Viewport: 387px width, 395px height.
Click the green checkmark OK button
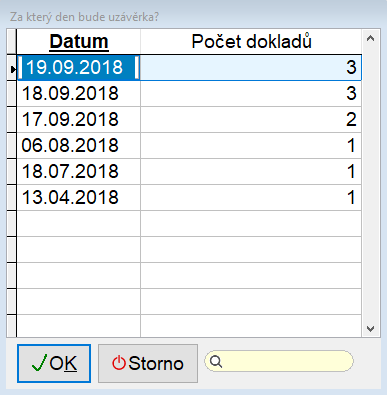pyautogui.click(x=54, y=363)
